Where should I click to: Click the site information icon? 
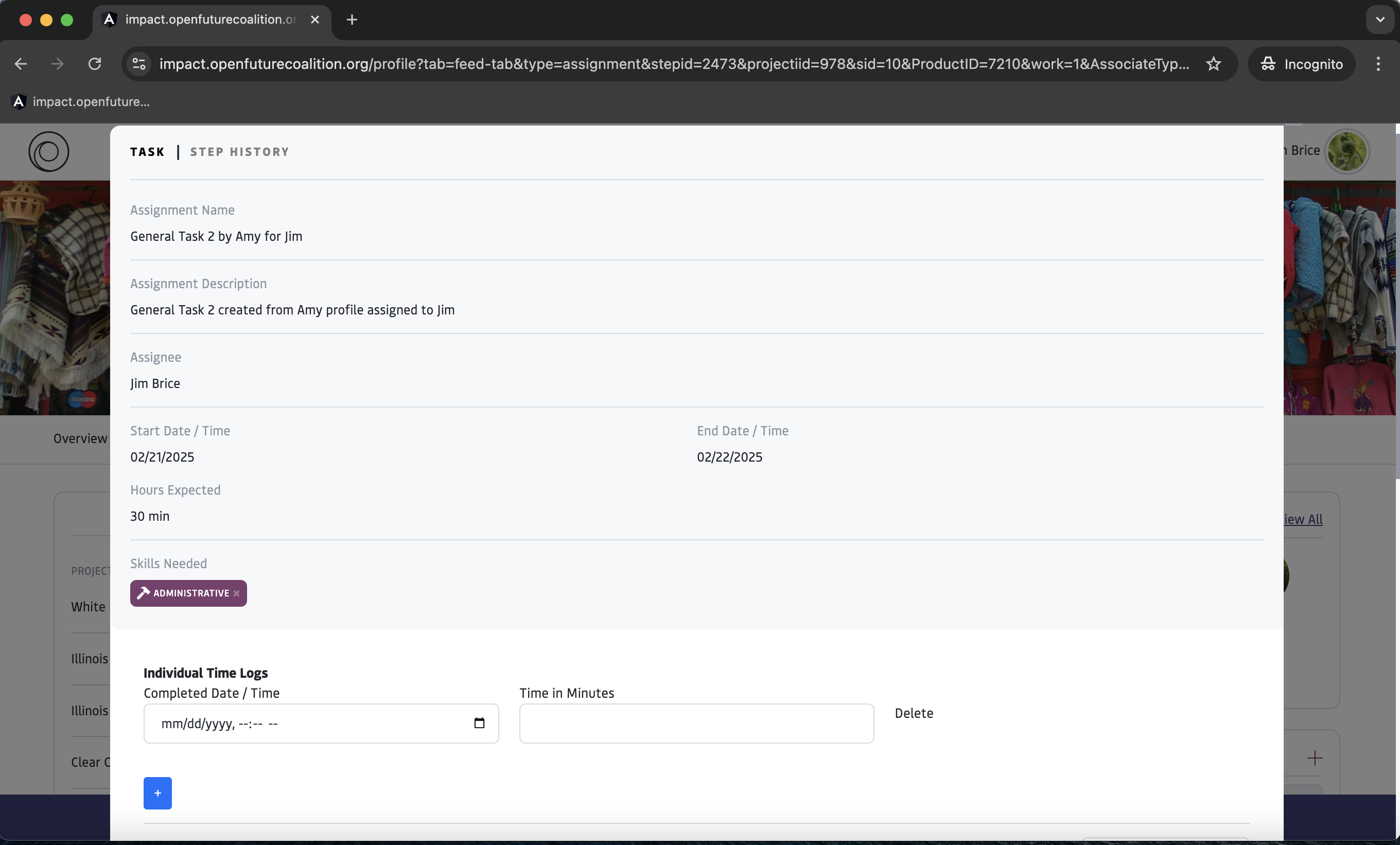[x=139, y=64]
